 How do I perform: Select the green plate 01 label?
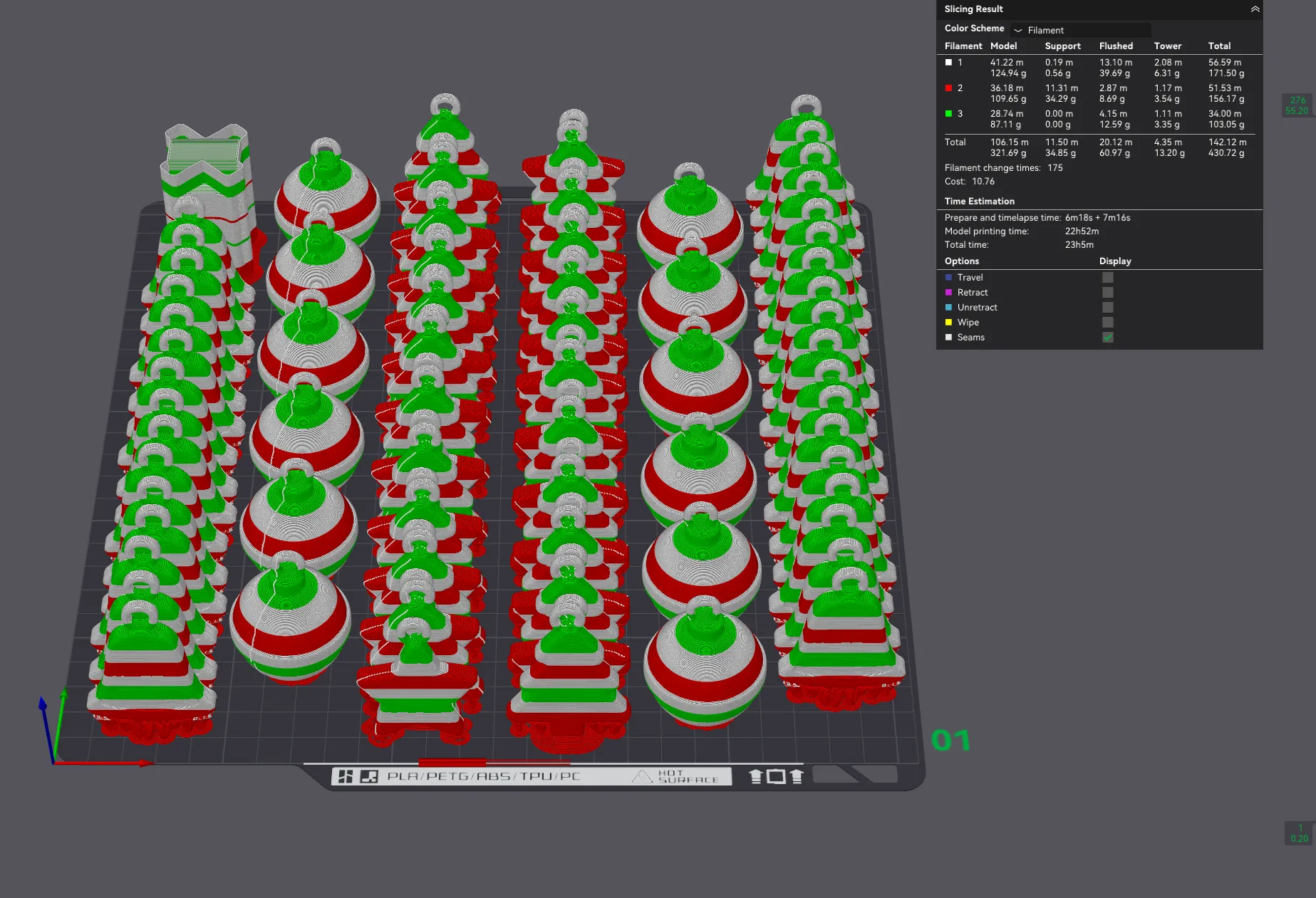click(x=950, y=741)
